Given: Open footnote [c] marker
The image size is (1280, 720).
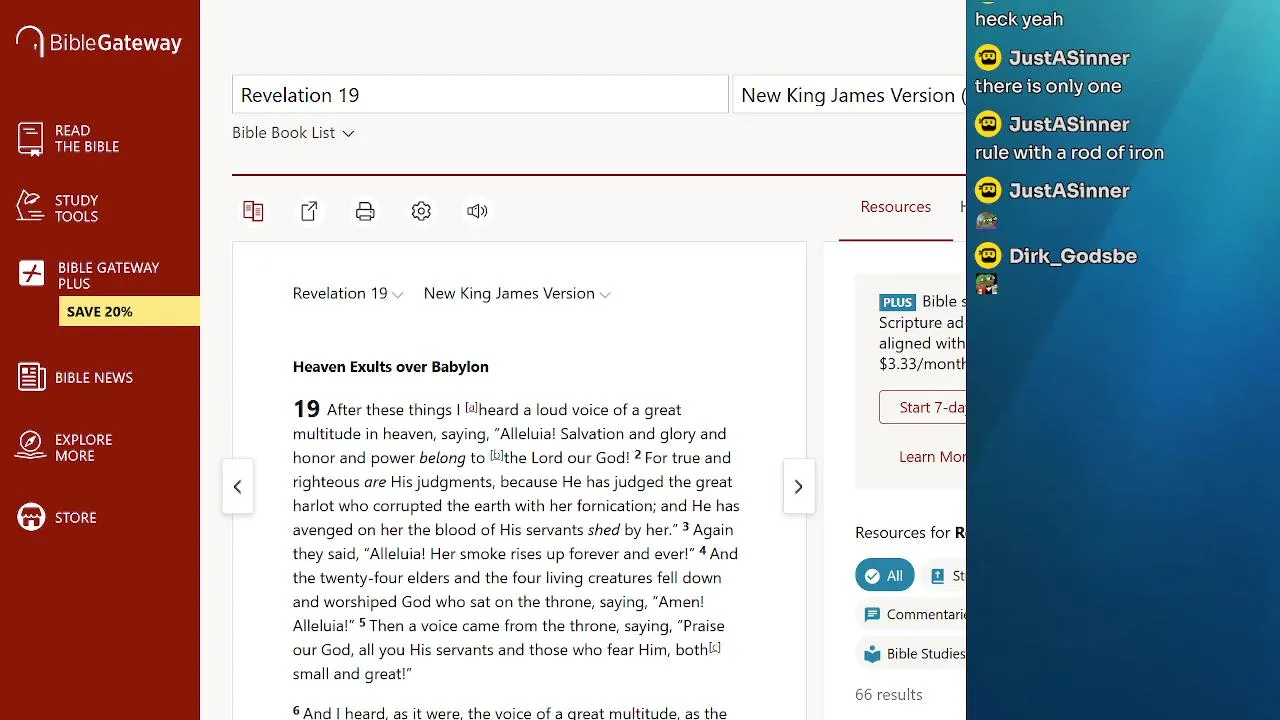Looking at the screenshot, I should 715,647.
